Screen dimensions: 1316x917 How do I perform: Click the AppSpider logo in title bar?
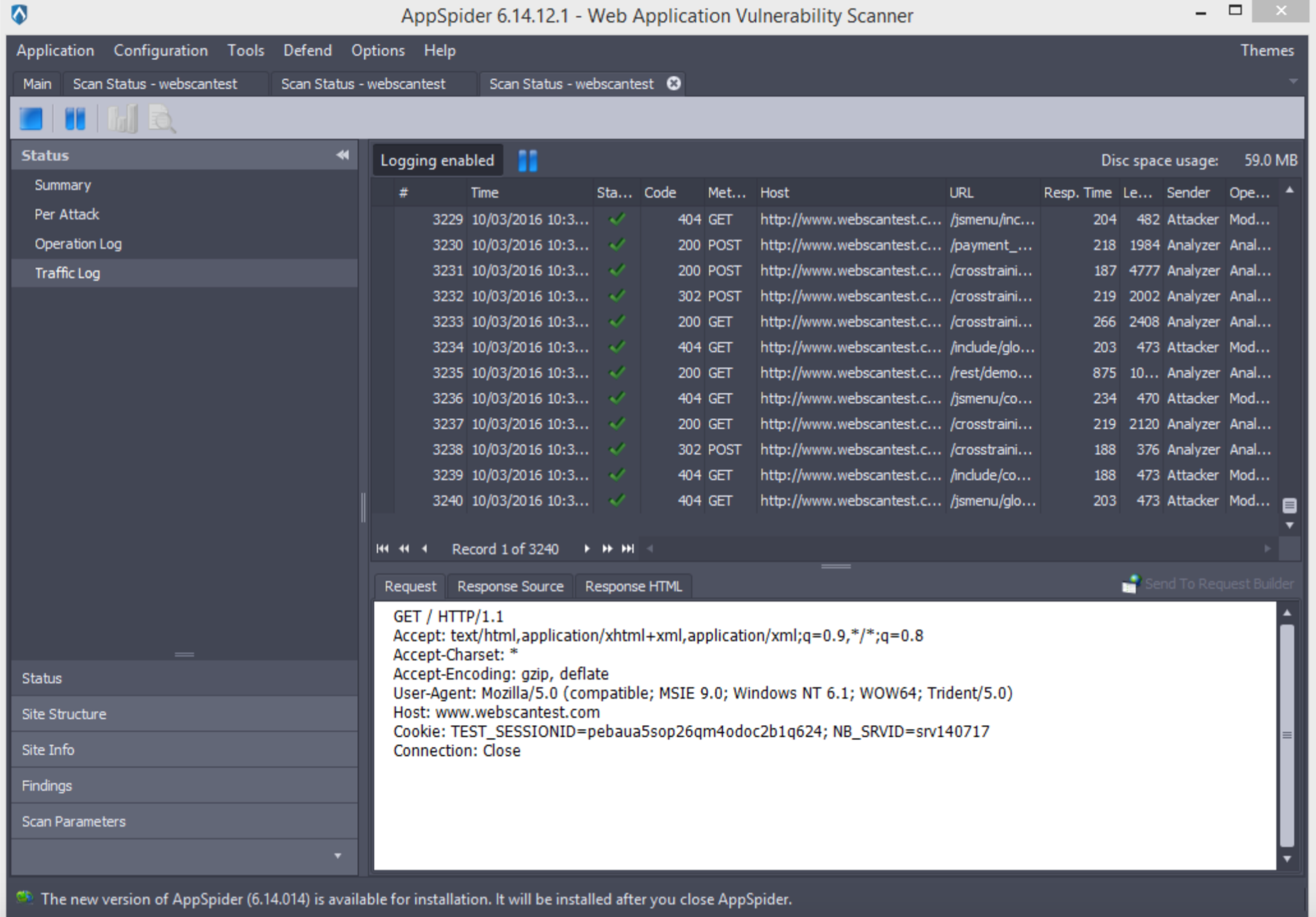coord(20,15)
